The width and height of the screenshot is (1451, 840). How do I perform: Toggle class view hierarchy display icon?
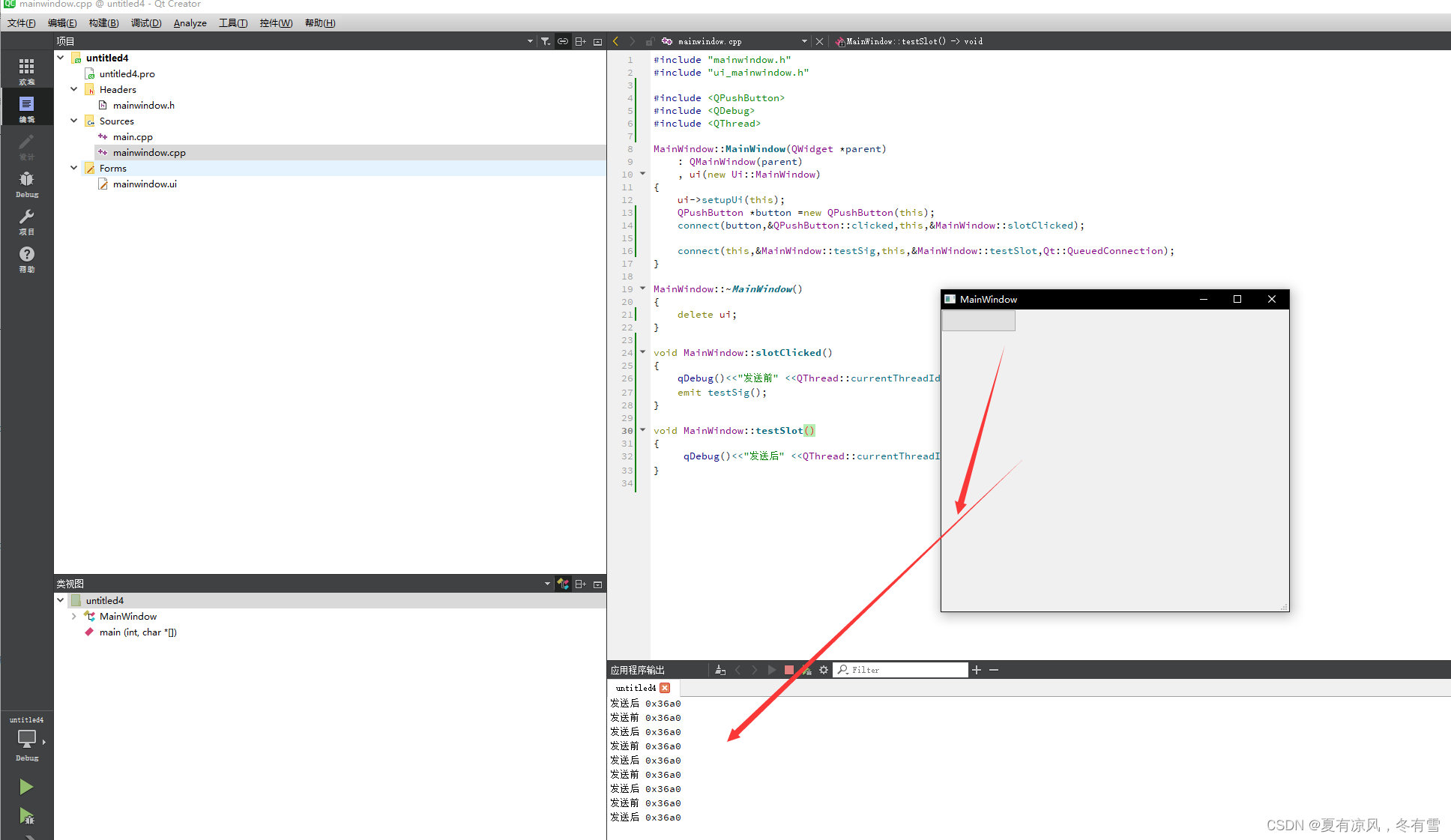pyautogui.click(x=563, y=584)
